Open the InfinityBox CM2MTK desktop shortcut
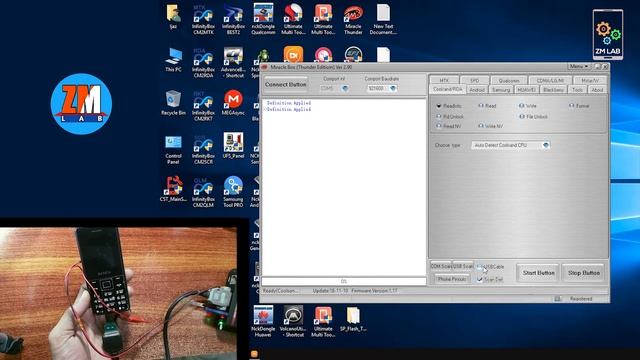This screenshot has width=640, height=360. point(203,20)
